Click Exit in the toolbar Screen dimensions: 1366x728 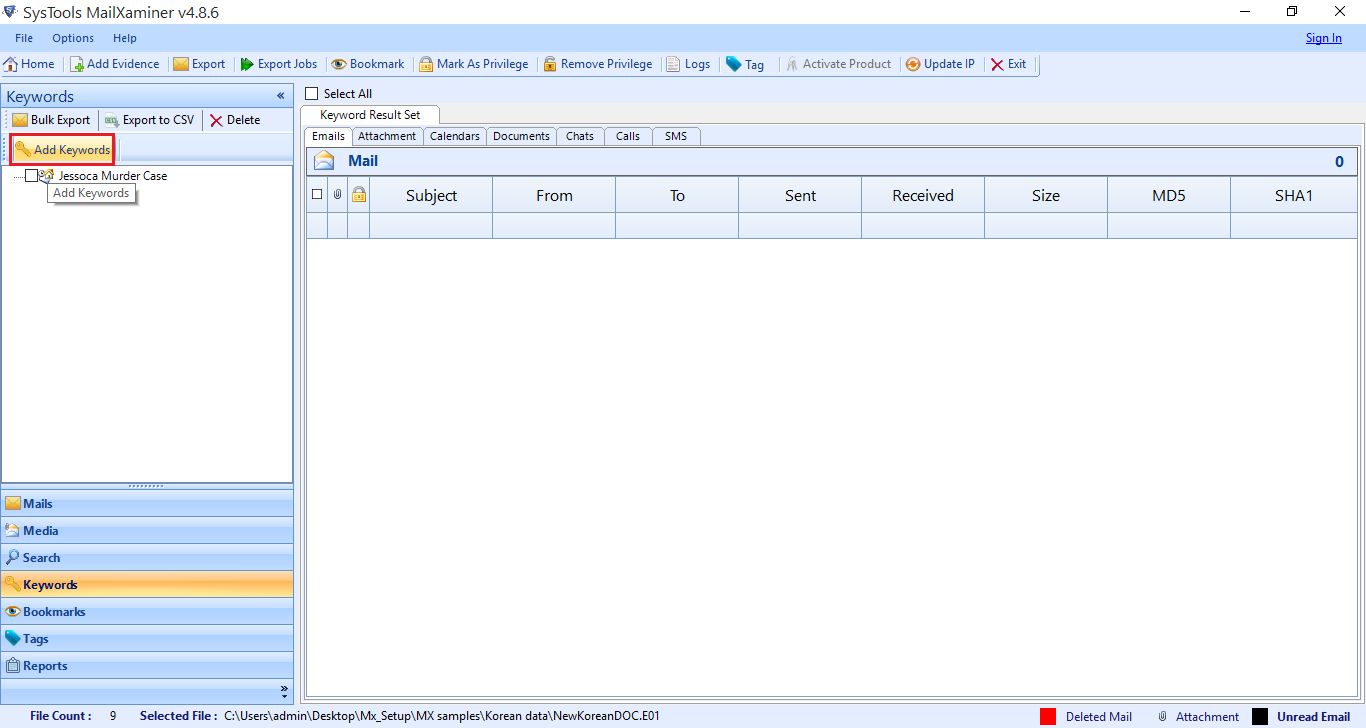(1009, 64)
